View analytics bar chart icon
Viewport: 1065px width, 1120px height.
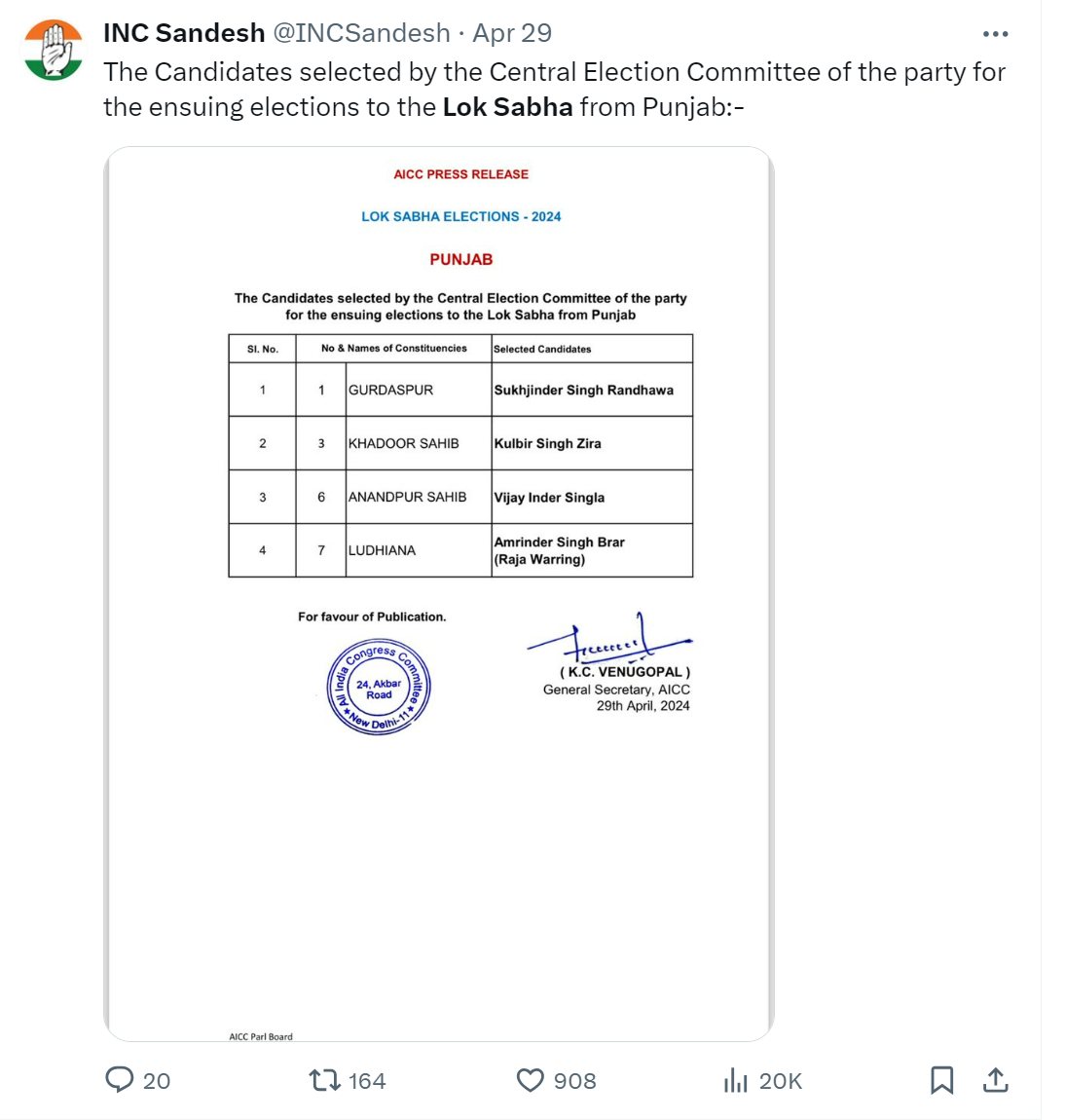click(735, 1081)
